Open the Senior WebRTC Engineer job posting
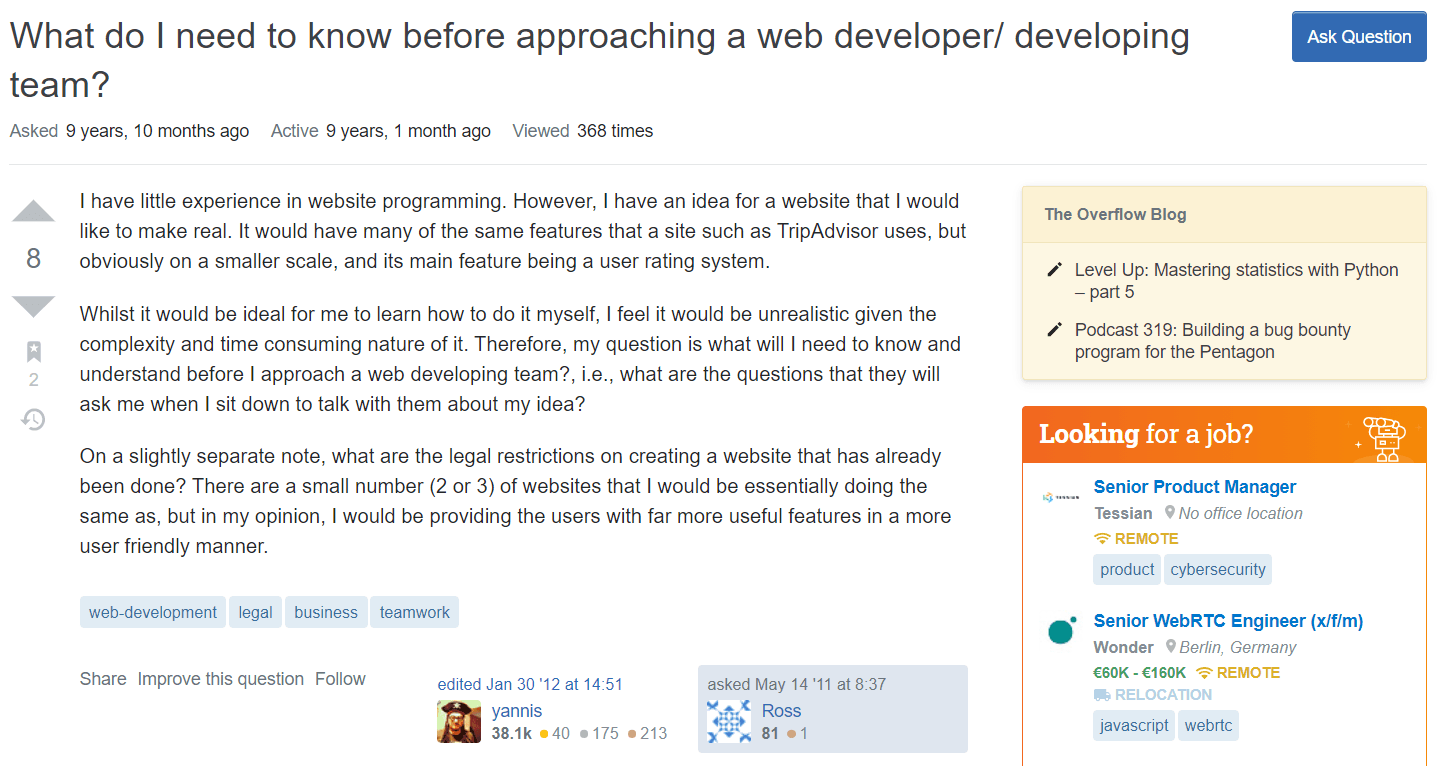The image size is (1449, 766). click(1228, 620)
